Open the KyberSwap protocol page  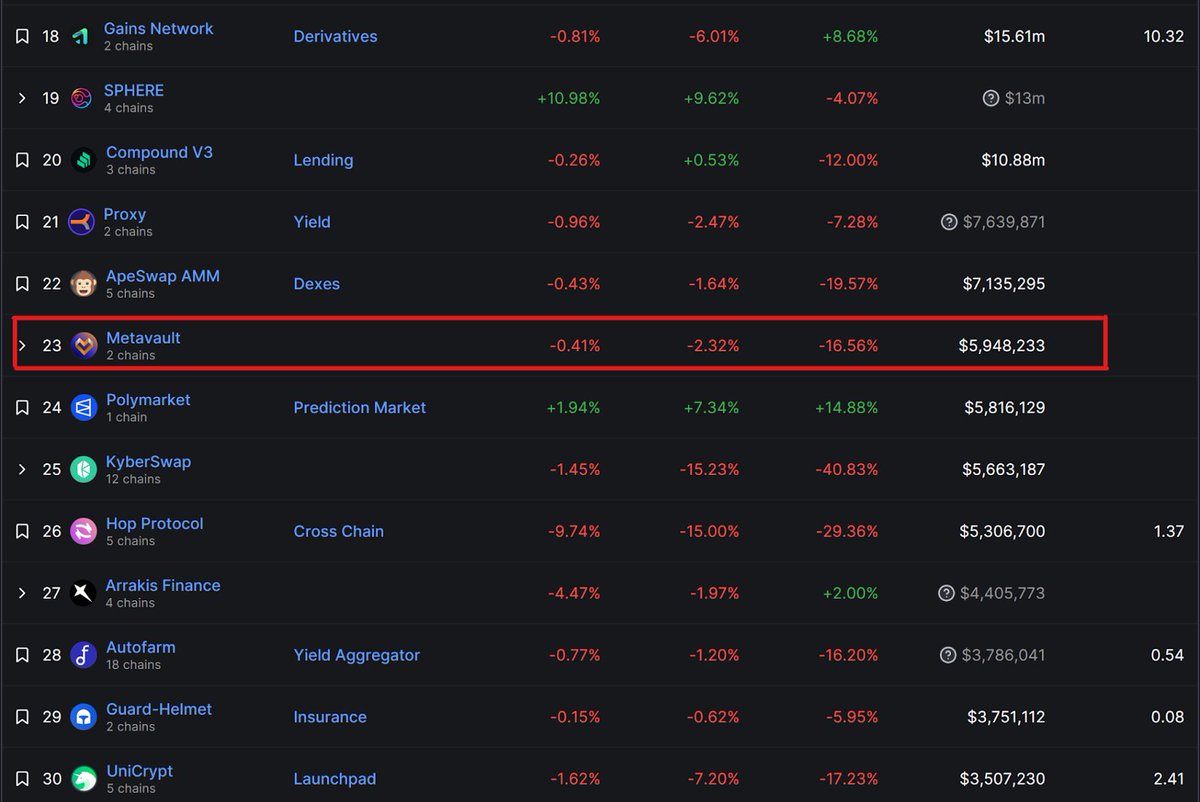pyautogui.click(x=148, y=462)
